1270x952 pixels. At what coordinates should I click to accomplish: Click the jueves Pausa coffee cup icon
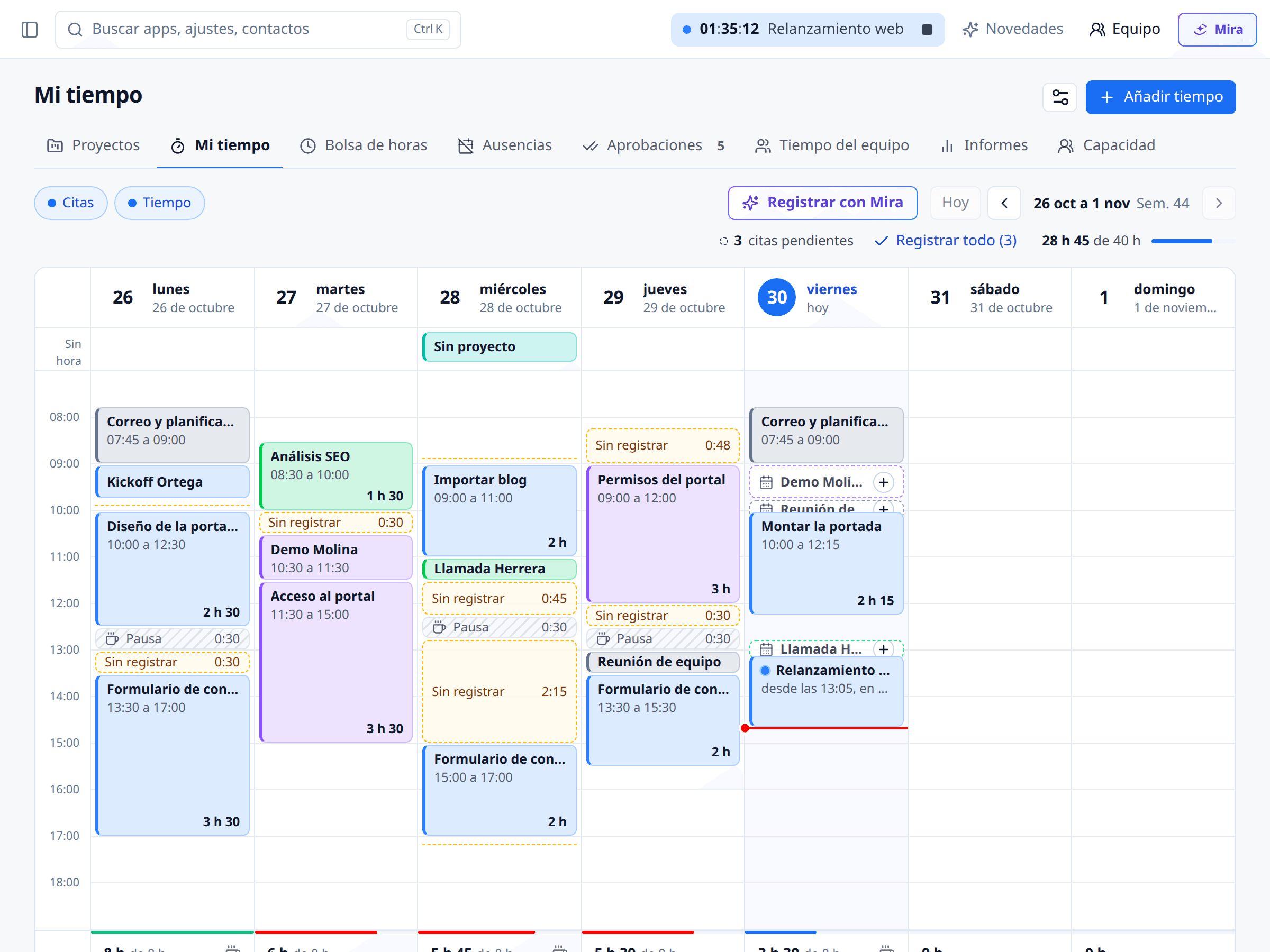[x=603, y=639]
